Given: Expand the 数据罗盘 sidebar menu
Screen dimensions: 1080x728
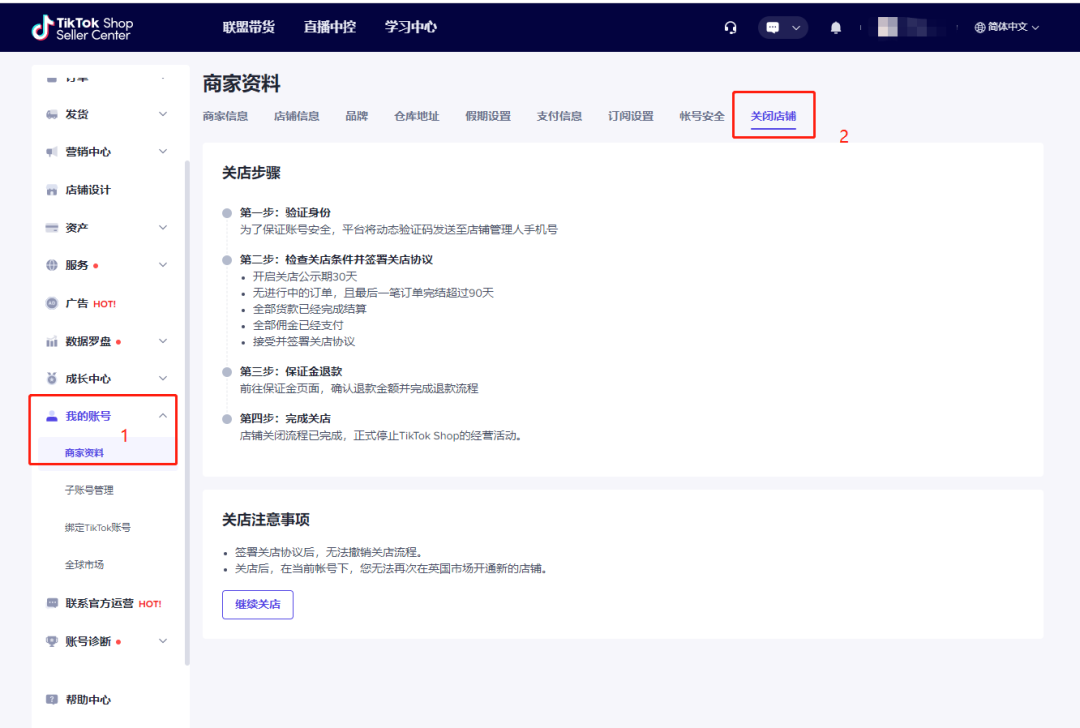Looking at the screenshot, I should pyautogui.click(x=163, y=341).
